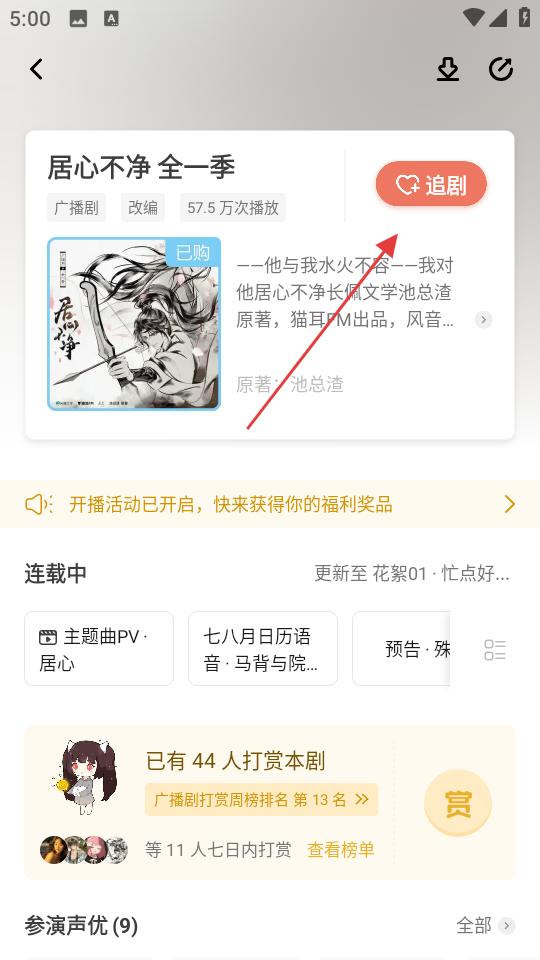Viewport: 540px width, 960px height.
Task: Tap the back arrow icon
Action: pos(37,69)
